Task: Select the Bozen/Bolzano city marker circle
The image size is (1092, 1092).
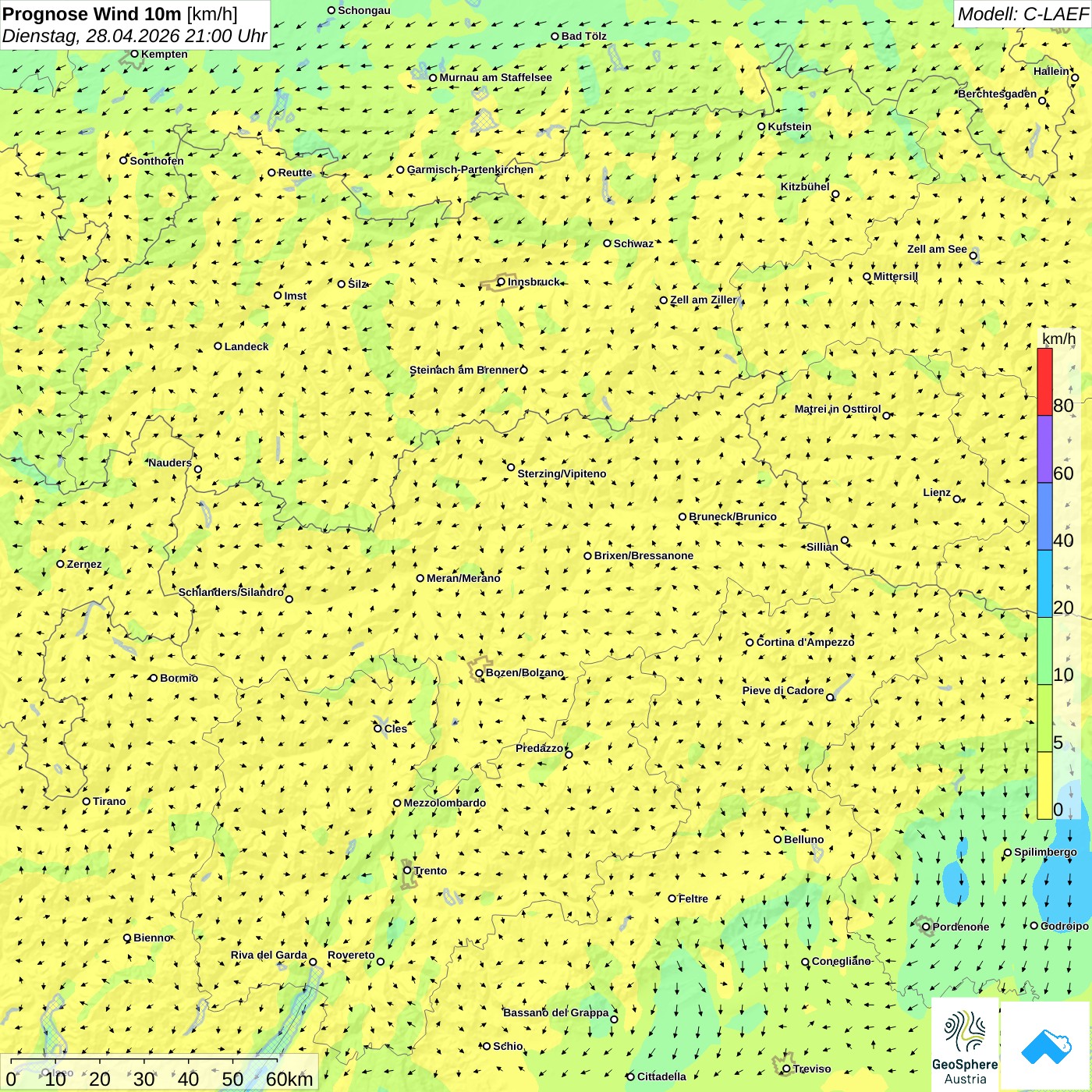Action: point(479,673)
